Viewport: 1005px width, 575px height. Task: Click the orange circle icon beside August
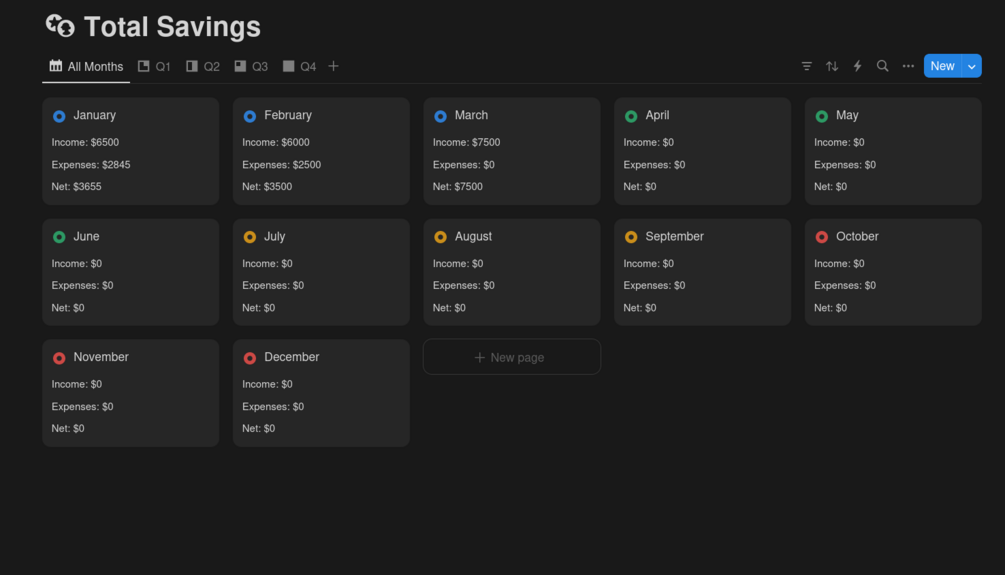point(440,237)
